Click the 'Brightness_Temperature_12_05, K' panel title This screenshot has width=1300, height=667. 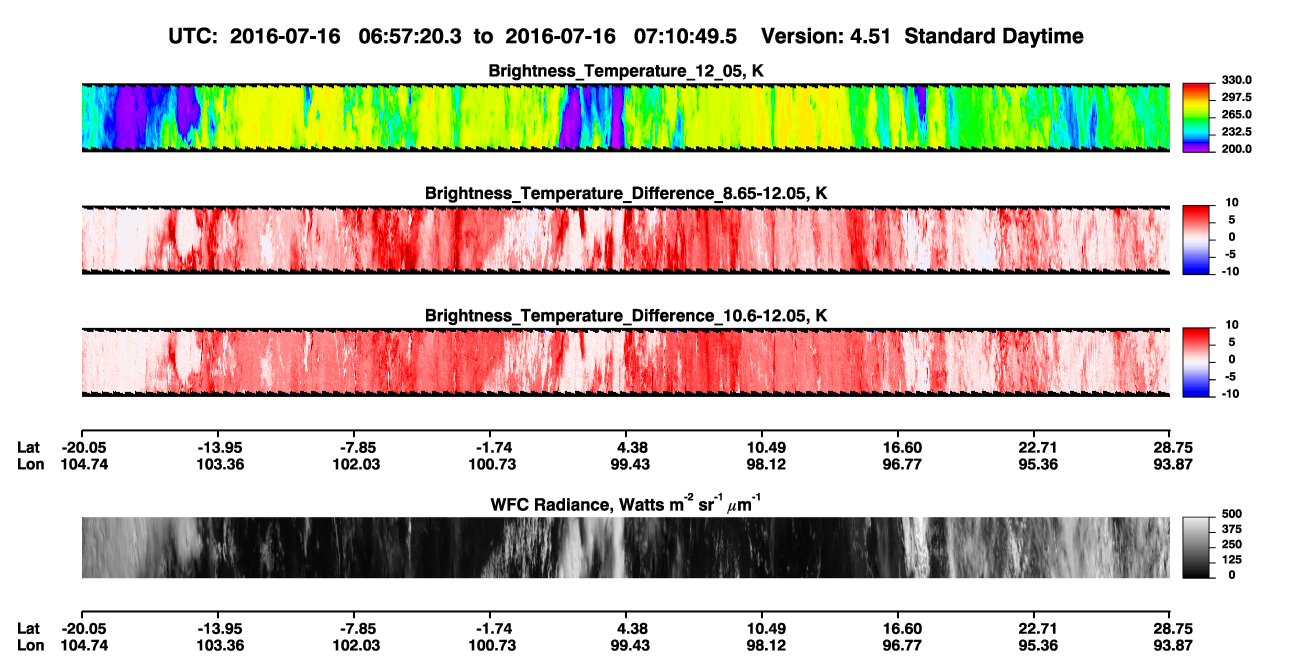[626, 71]
